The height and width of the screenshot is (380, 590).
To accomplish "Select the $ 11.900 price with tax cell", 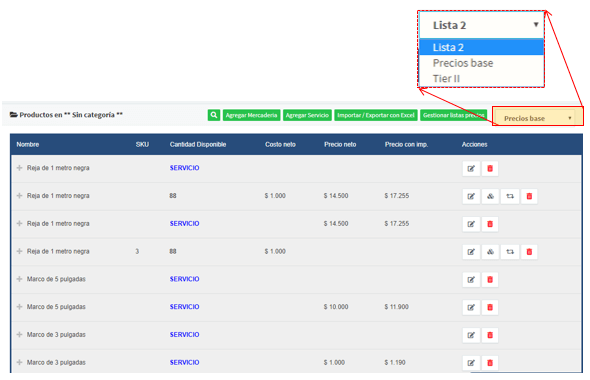I will pyautogui.click(x=397, y=307).
